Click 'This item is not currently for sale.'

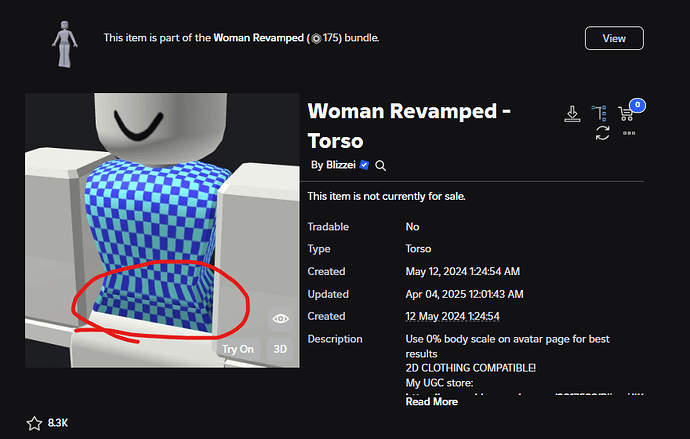(386, 196)
